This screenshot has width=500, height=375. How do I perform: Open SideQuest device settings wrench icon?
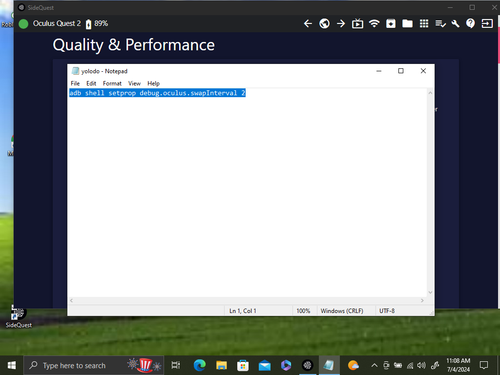[x=455, y=24]
